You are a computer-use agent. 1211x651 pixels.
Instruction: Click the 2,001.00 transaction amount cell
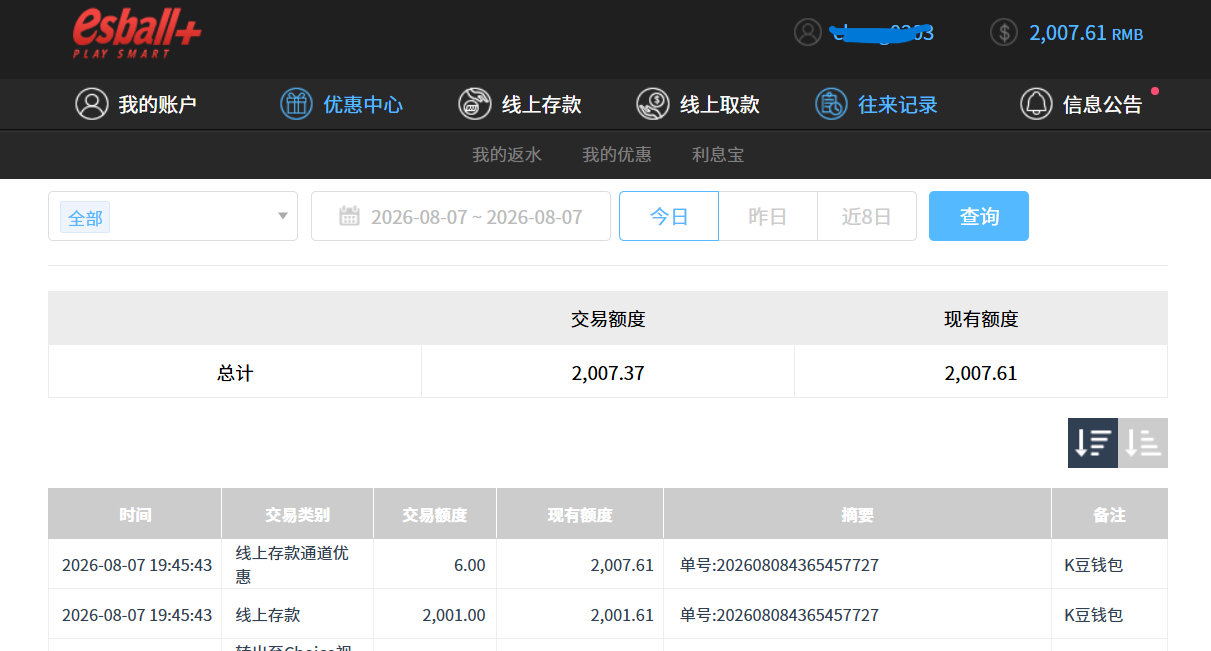click(435, 615)
